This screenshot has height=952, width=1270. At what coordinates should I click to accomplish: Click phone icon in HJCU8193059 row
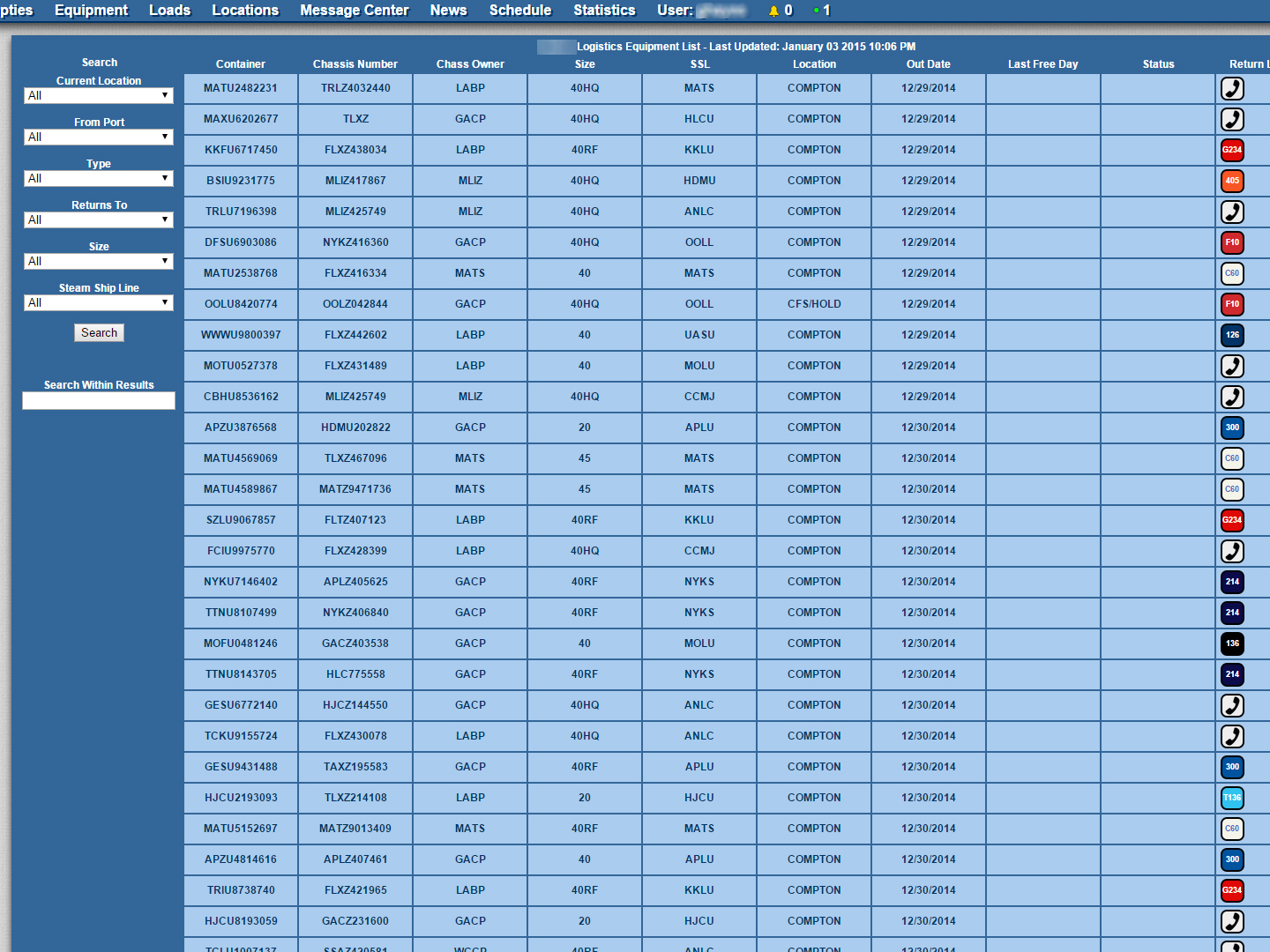tap(1232, 921)
